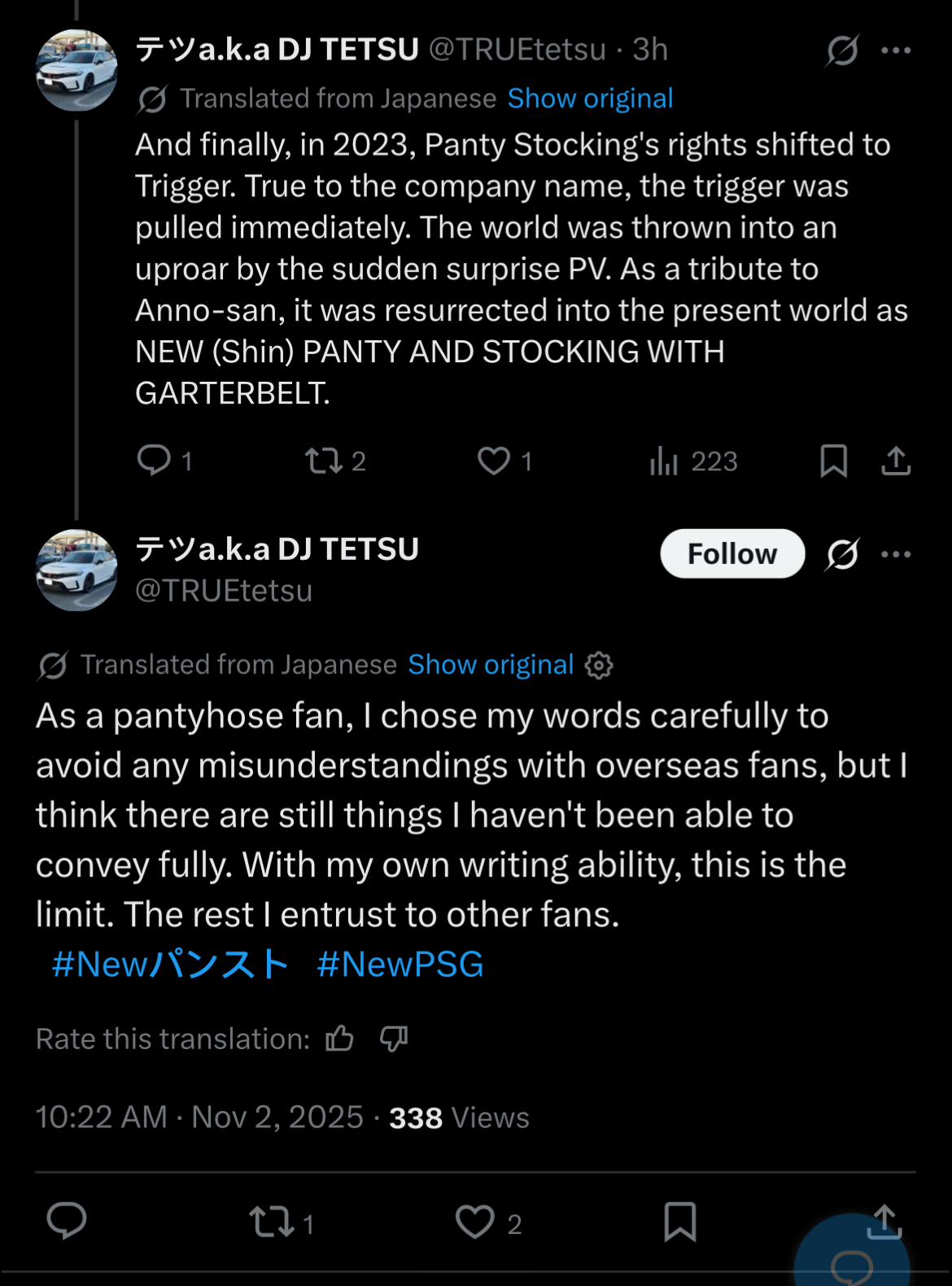The image size is (952, 1286).
Task: Share the top thread tweet
Action: (896, 461)
